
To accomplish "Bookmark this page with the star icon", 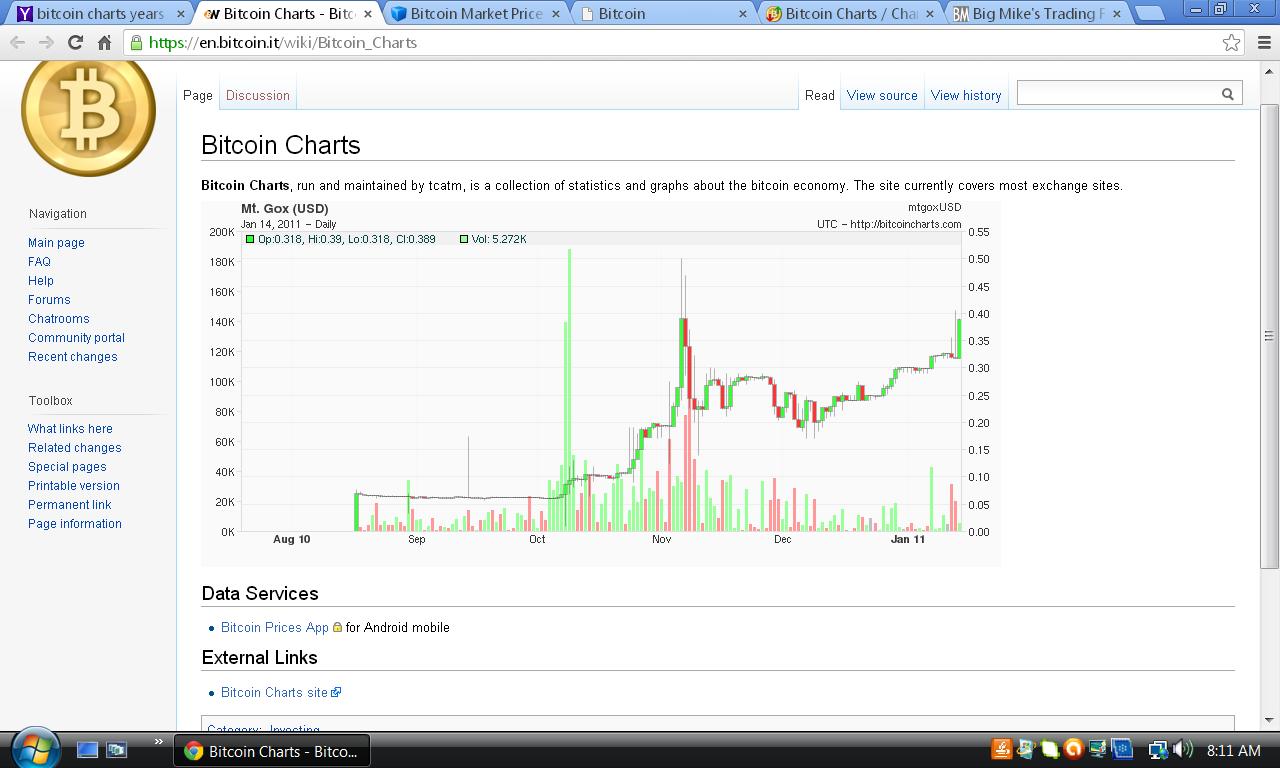I will click(1231, 43).
